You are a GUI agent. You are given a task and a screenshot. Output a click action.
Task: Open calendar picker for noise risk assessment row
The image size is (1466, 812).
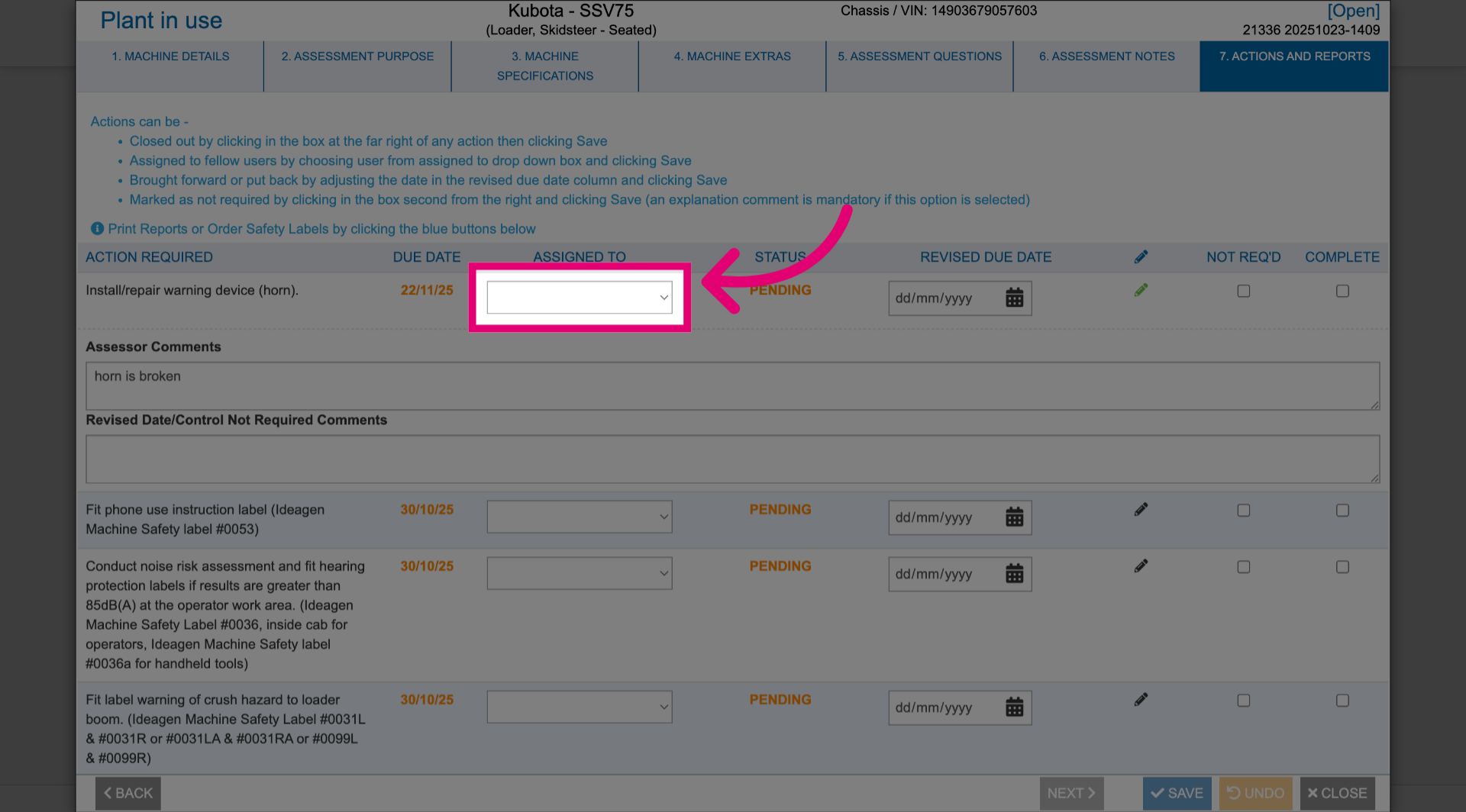tap(1014, 573)
